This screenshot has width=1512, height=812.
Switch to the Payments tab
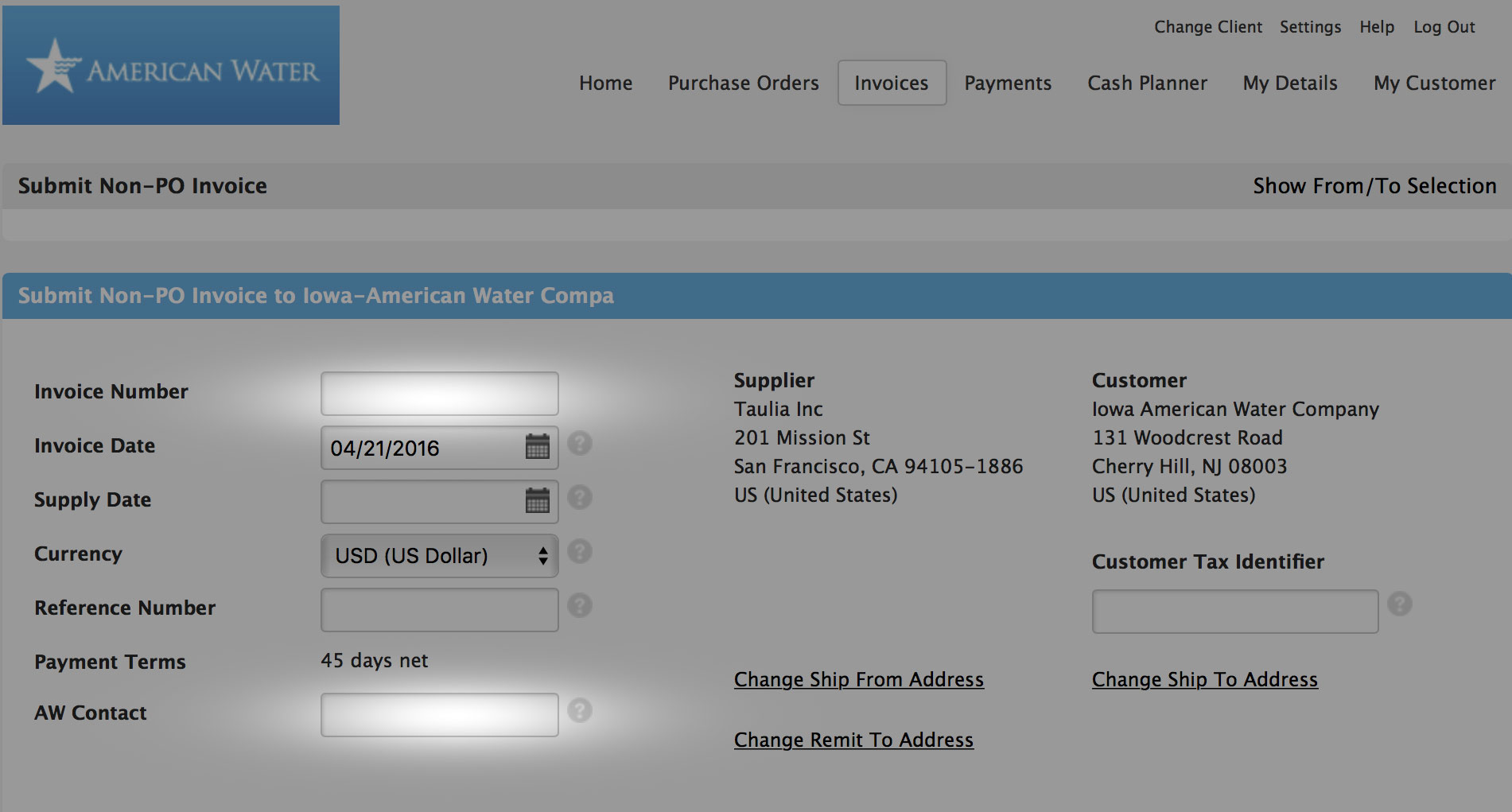[x=1008, y=83]
